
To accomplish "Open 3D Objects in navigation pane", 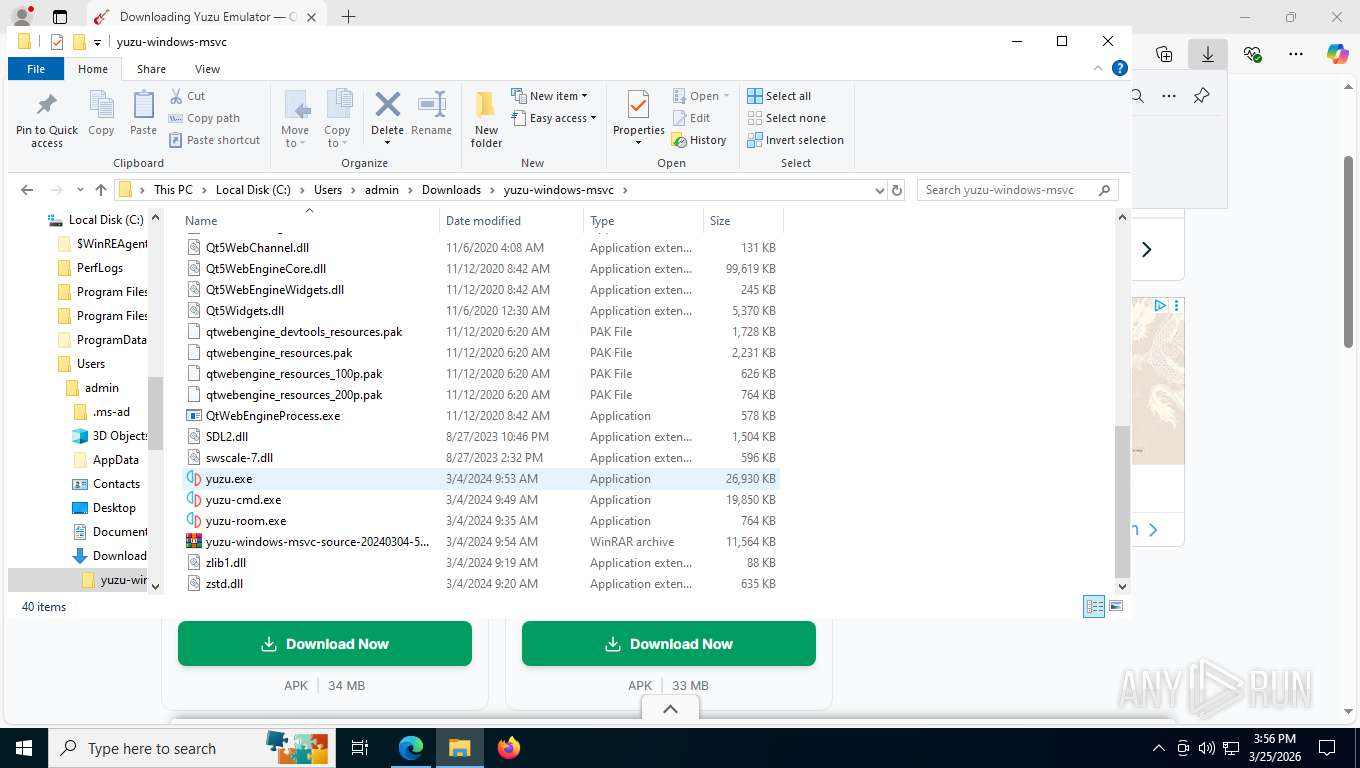I will point(110,436).
